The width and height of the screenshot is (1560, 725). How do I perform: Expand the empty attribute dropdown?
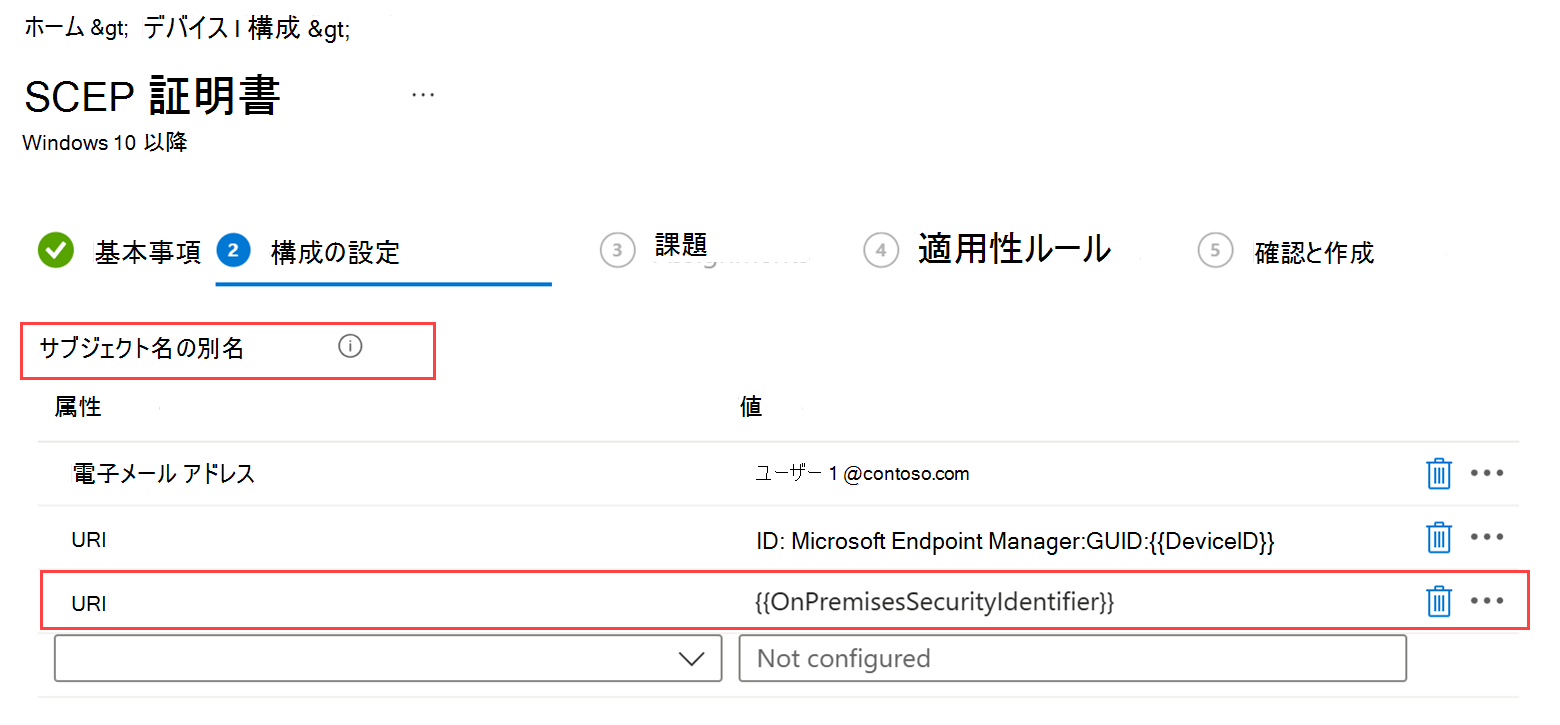388,658
